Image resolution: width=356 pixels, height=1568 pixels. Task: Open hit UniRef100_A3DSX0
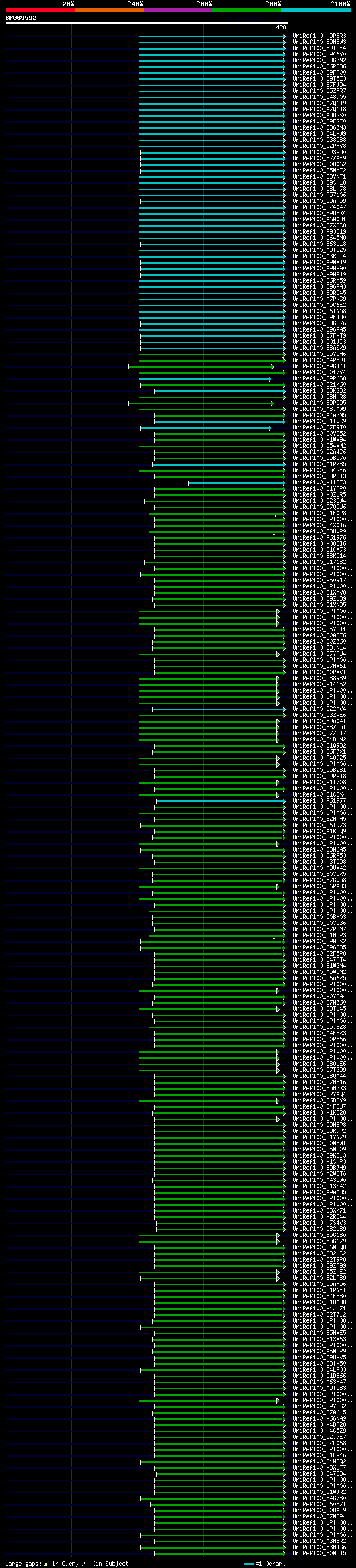[319, 116]
